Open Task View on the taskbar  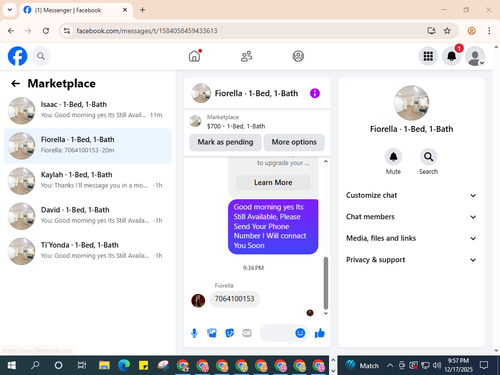(x=82, y=366)
